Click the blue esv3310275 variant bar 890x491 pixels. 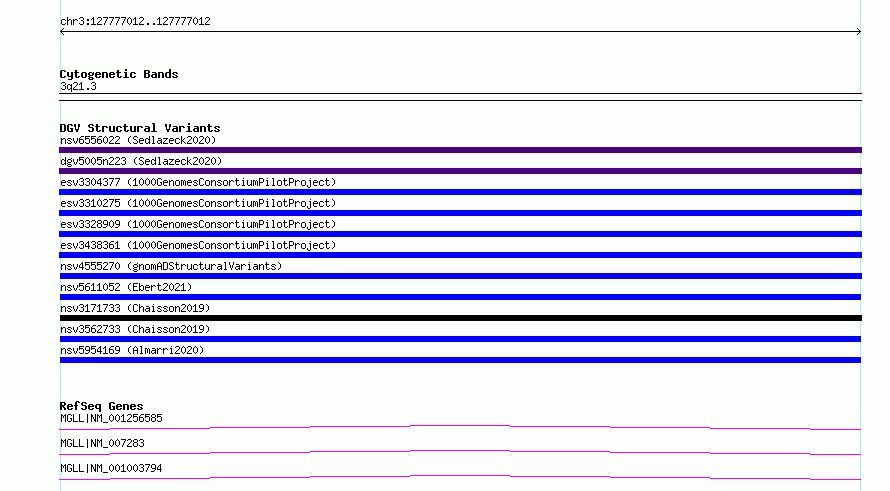point(460,213)
